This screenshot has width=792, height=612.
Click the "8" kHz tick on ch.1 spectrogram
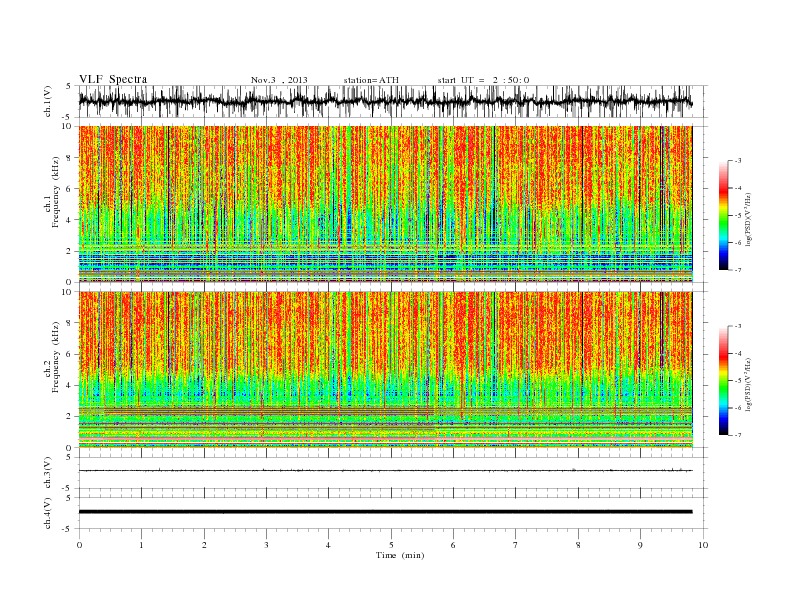pos(70,158)
